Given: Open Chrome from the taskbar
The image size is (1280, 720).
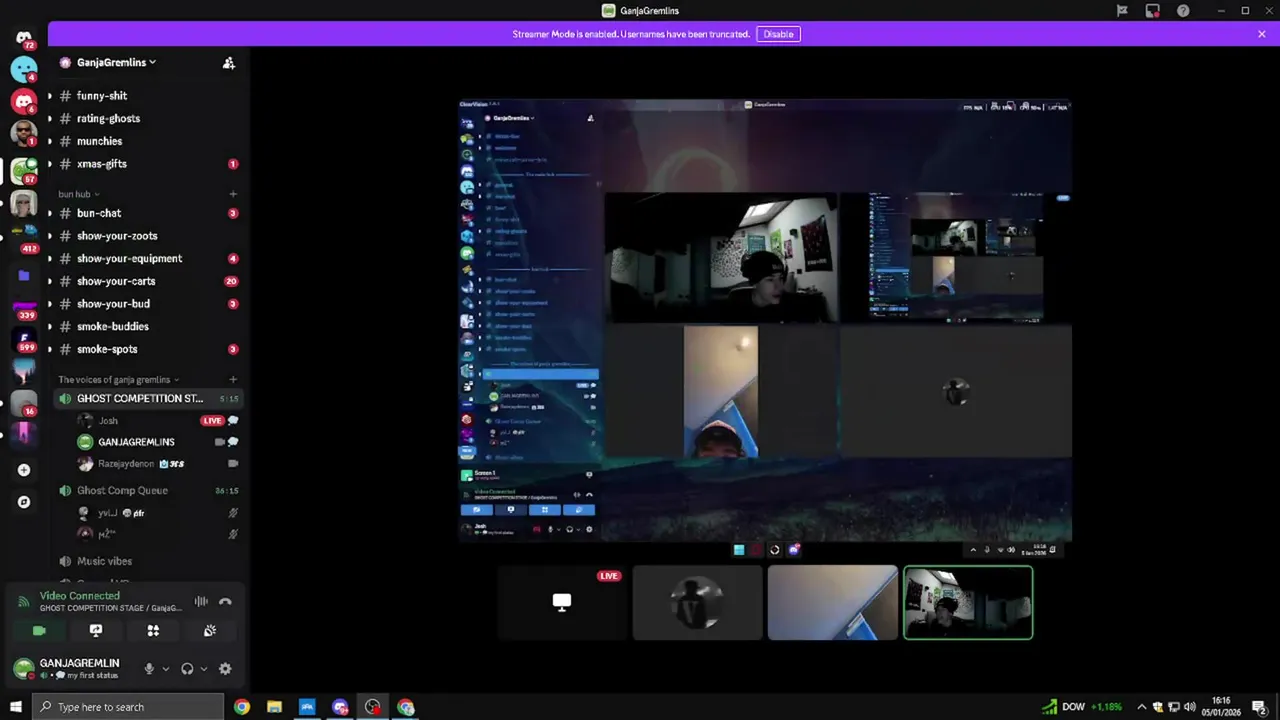Looking at the screenshot, I should point(242,707).
